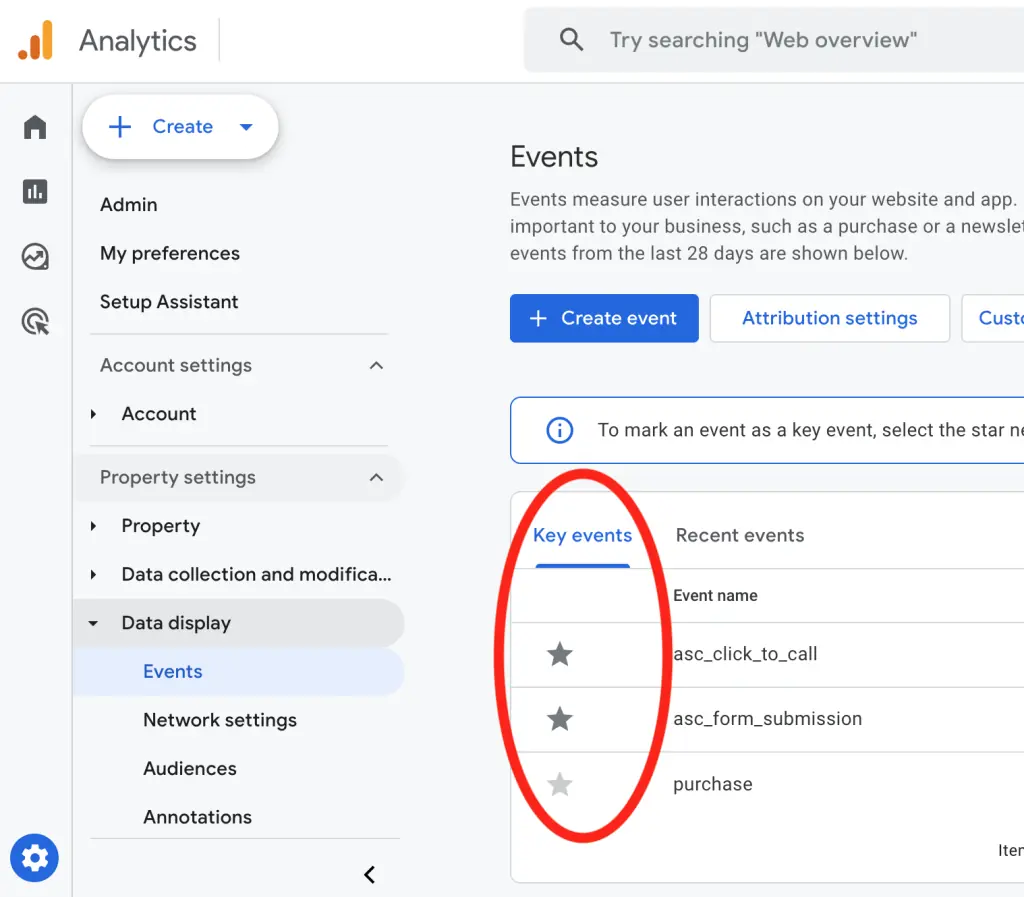
Task: Open Annotations under Data display
Action: 197,817
